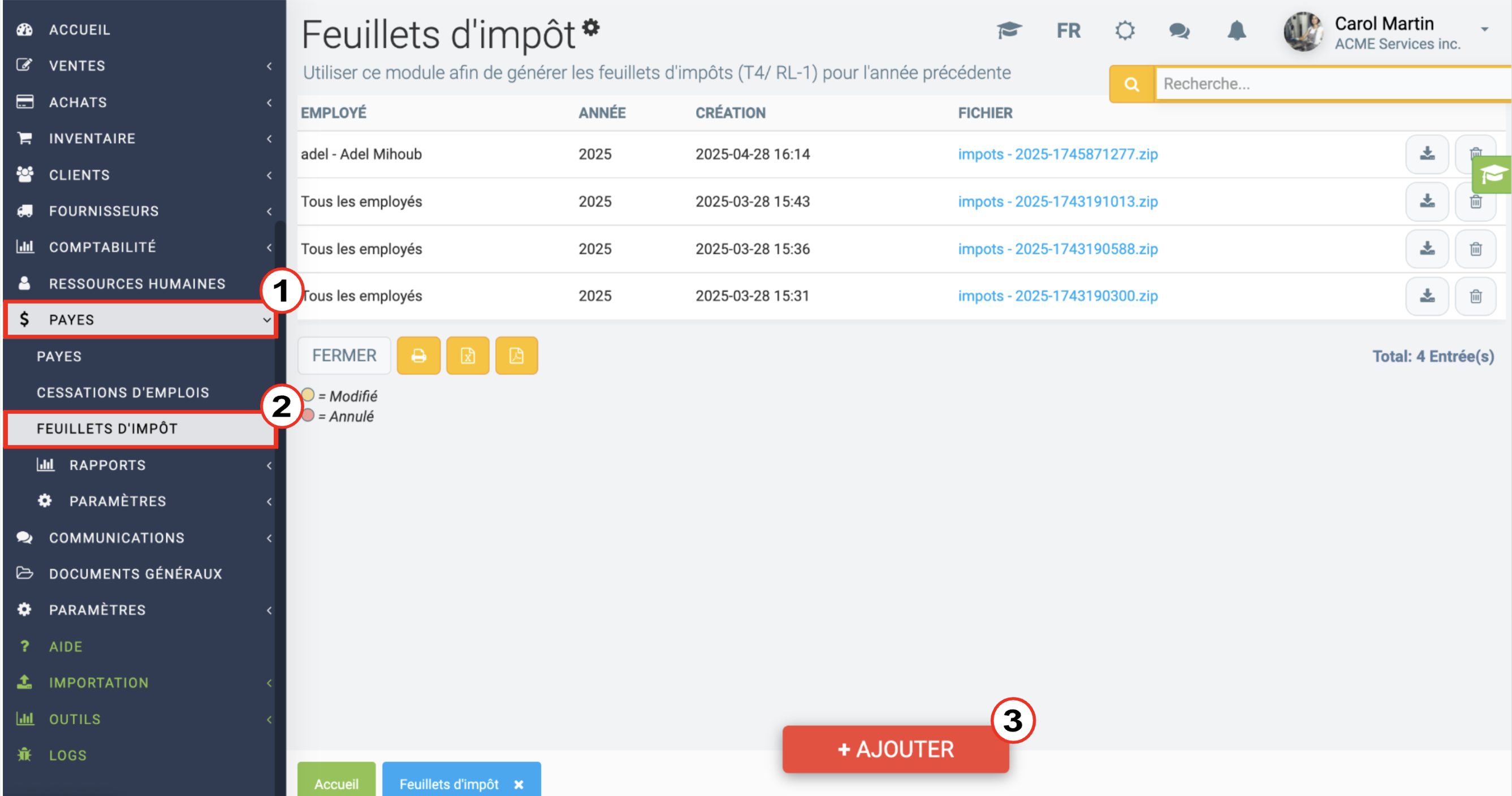Open impots - 2025-1743191013.zip link
The image size is (1512, 796).
(1058, 201)
